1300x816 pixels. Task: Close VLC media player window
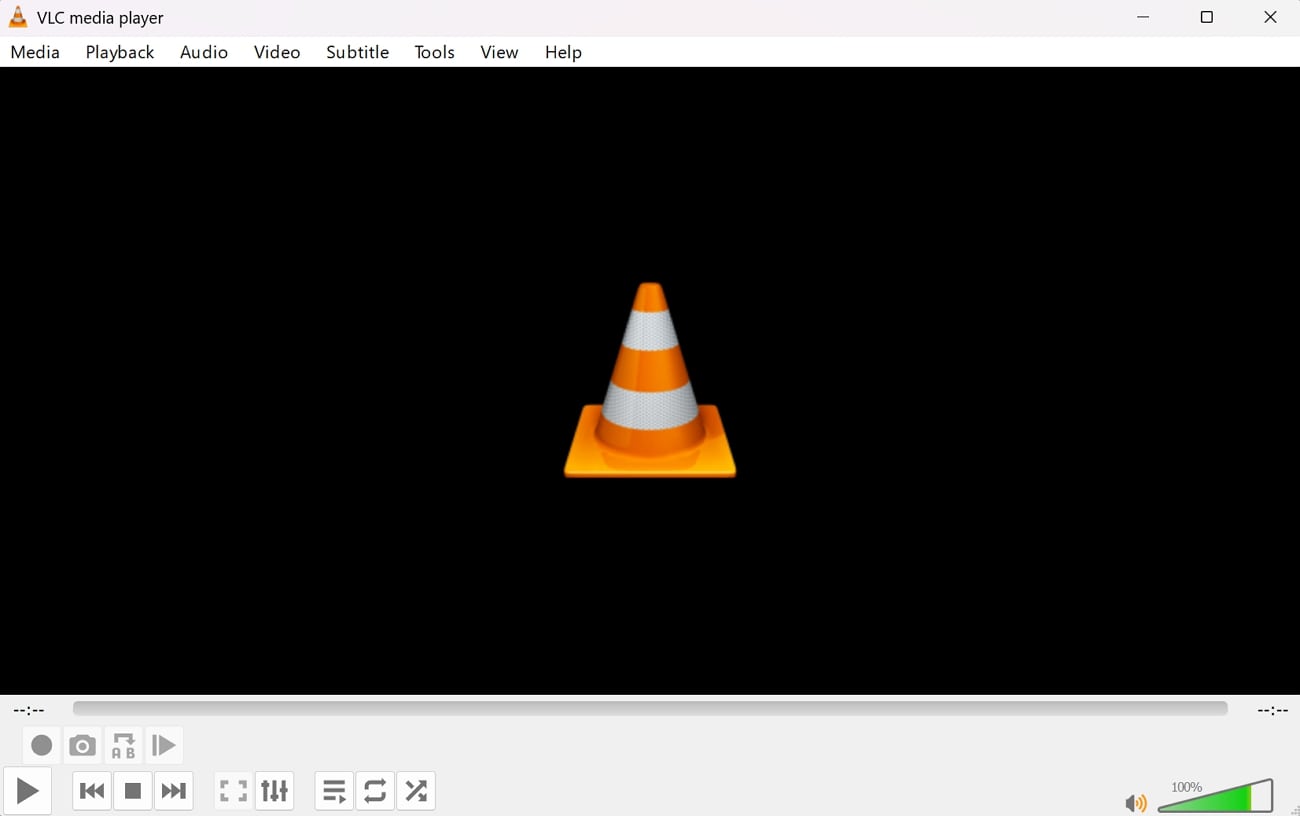[x=1270, y=17]
